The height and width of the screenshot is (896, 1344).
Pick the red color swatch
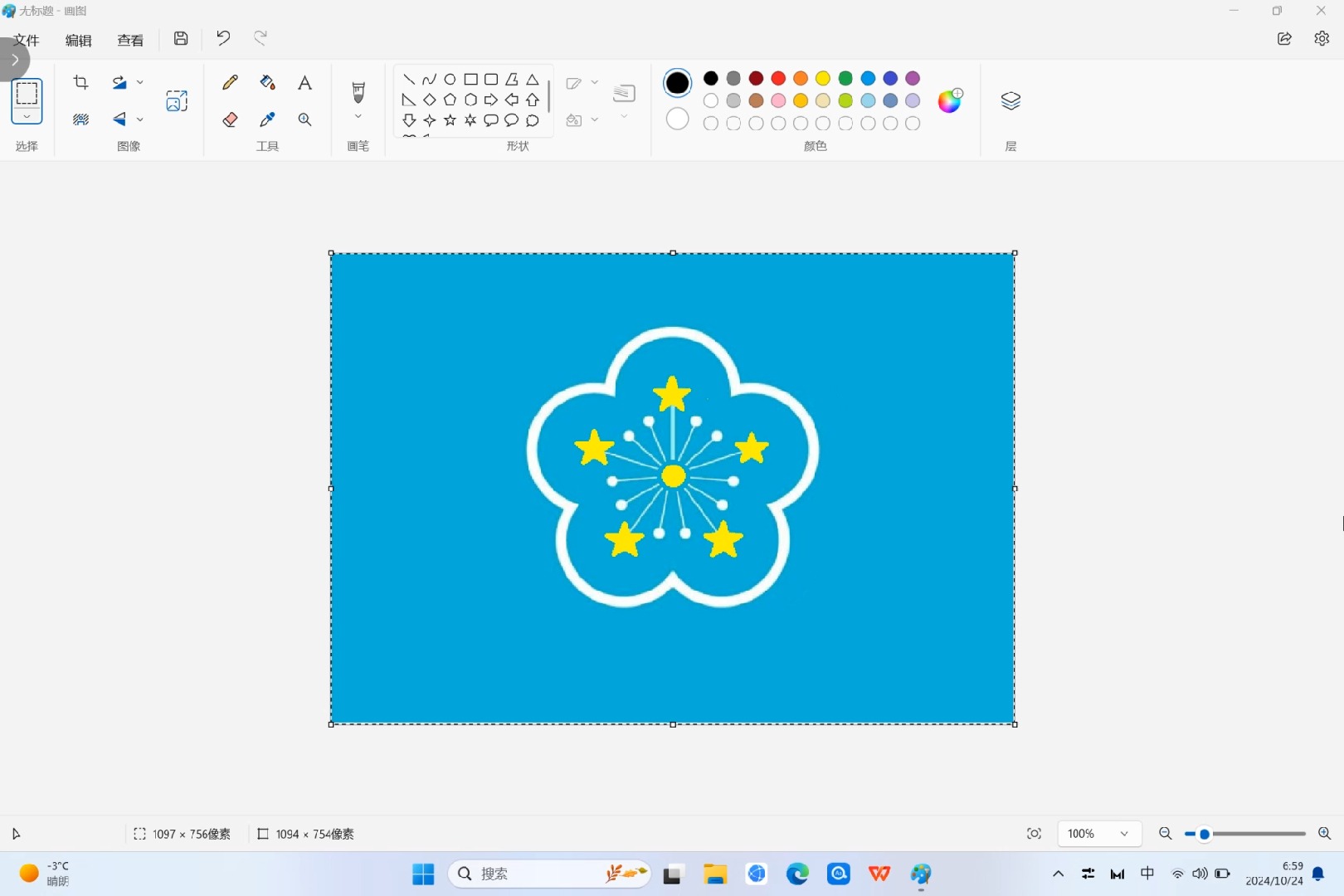pyautogui.click(x=778, y=78)
